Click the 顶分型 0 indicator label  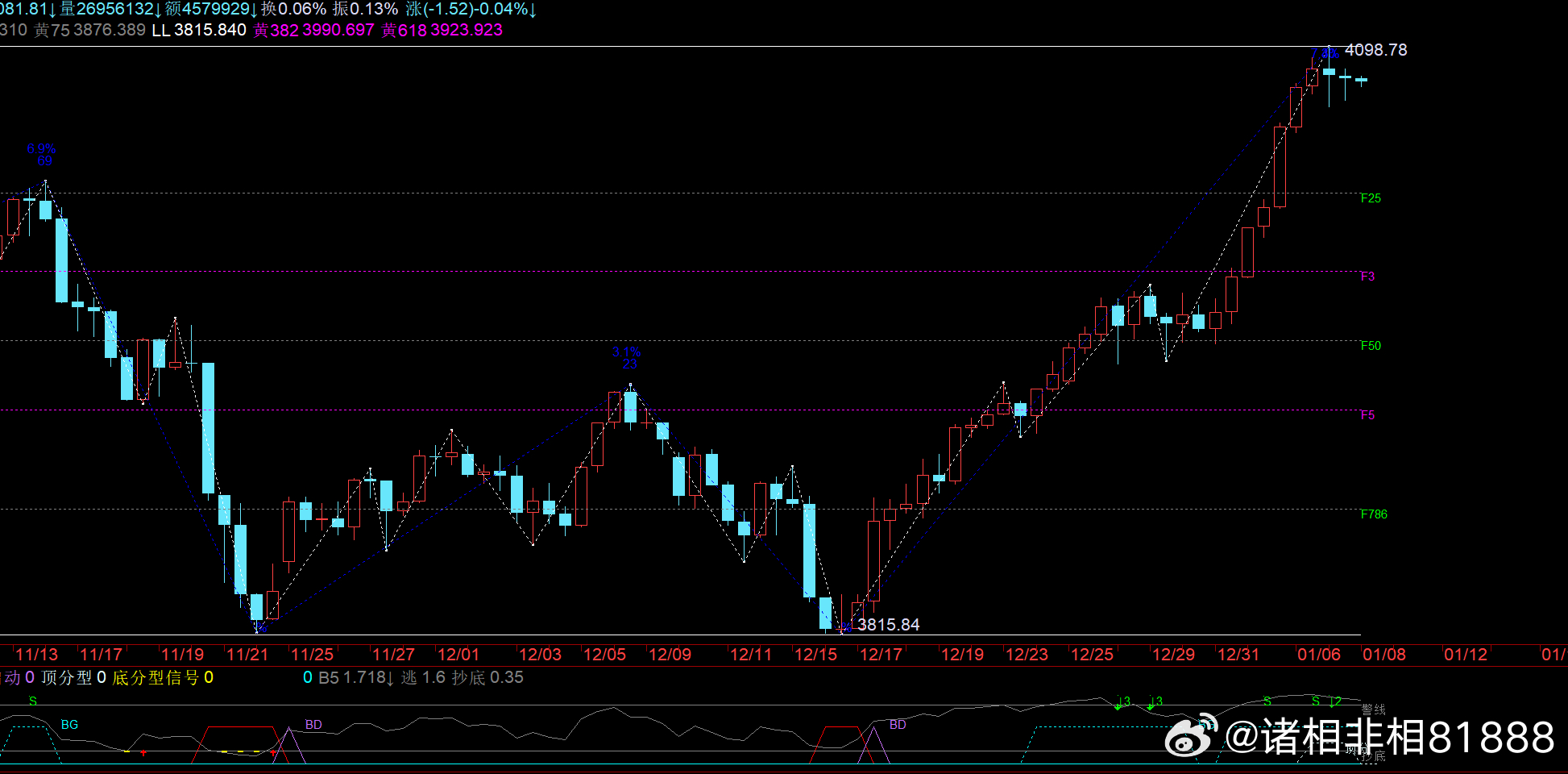[73, 678]
